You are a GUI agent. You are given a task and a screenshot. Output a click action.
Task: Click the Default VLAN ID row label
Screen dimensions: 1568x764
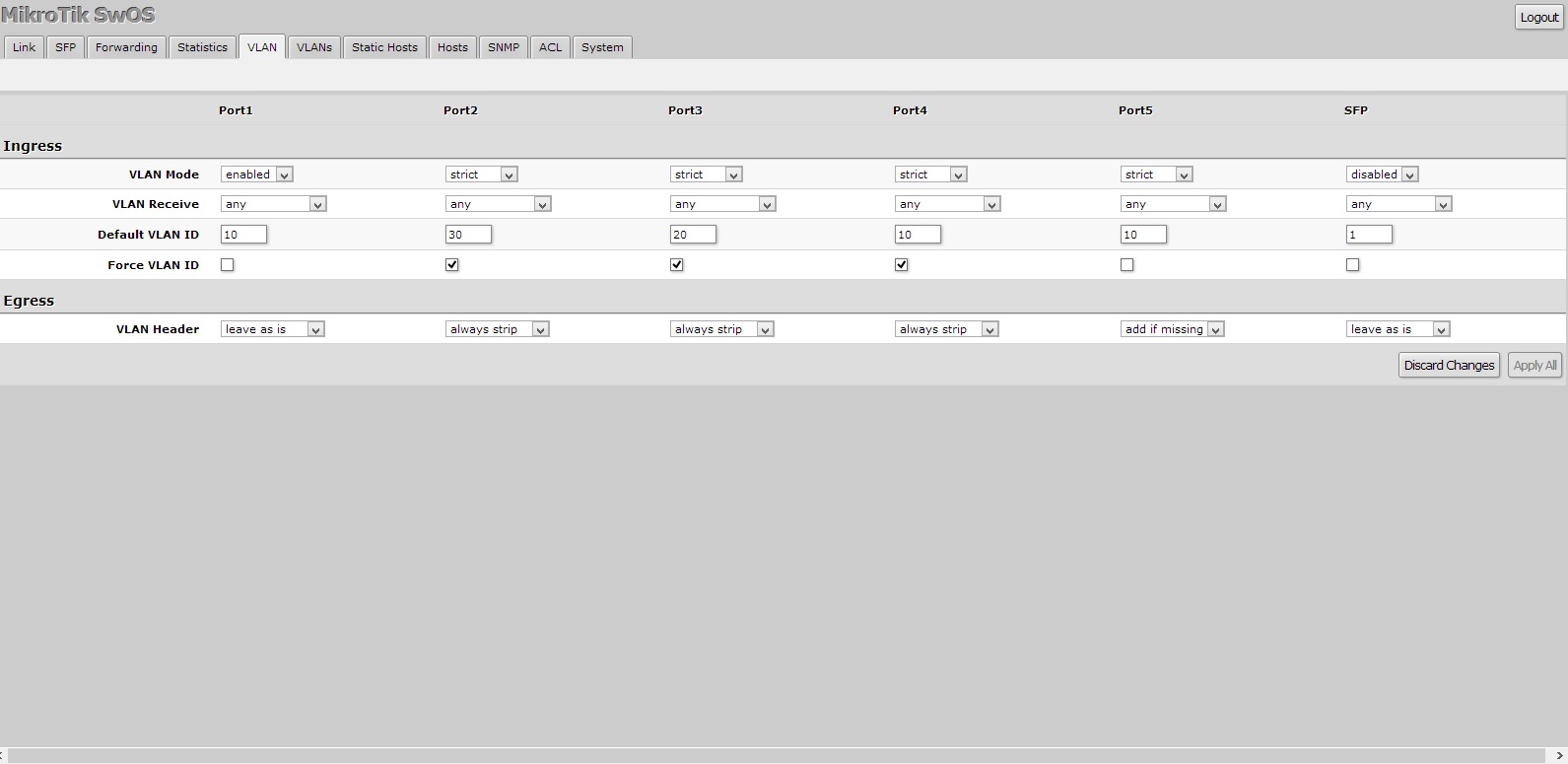point(148,235)
